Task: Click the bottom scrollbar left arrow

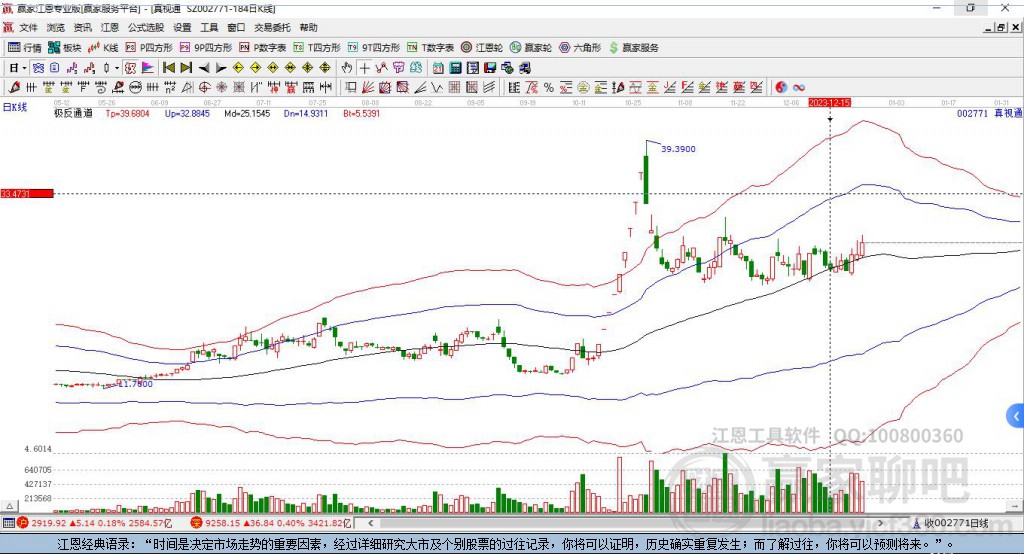Action: (x=370, y=523)
